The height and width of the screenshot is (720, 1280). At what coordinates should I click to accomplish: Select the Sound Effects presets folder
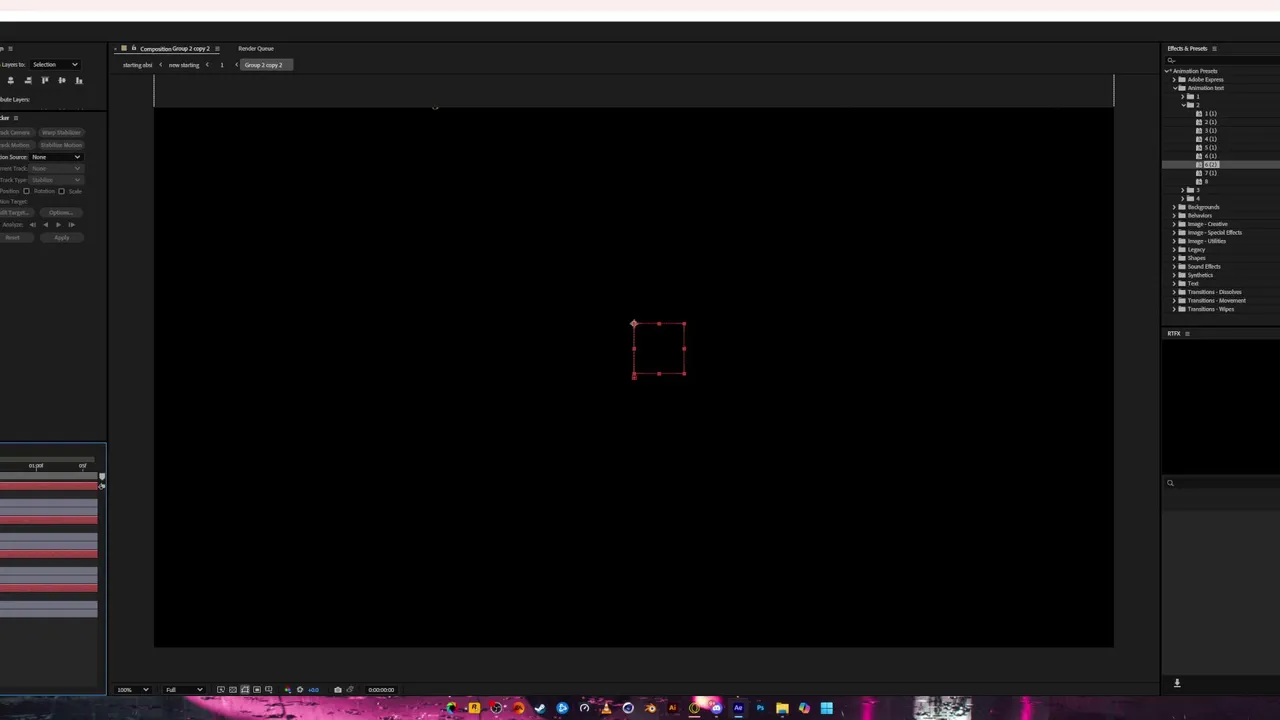click(x=1204, y=267)
